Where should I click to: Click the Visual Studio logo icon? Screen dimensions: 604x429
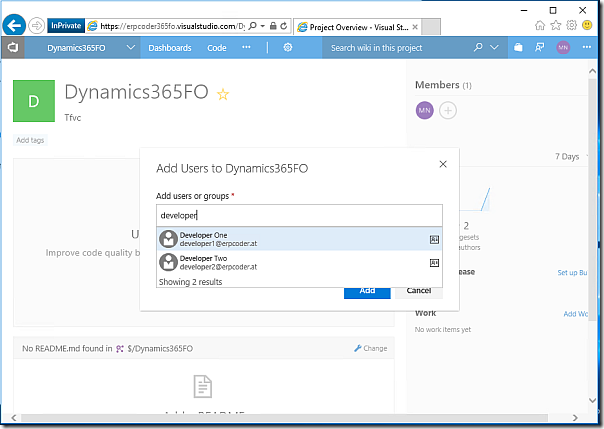pyautogui.click(x=13, y=47)
